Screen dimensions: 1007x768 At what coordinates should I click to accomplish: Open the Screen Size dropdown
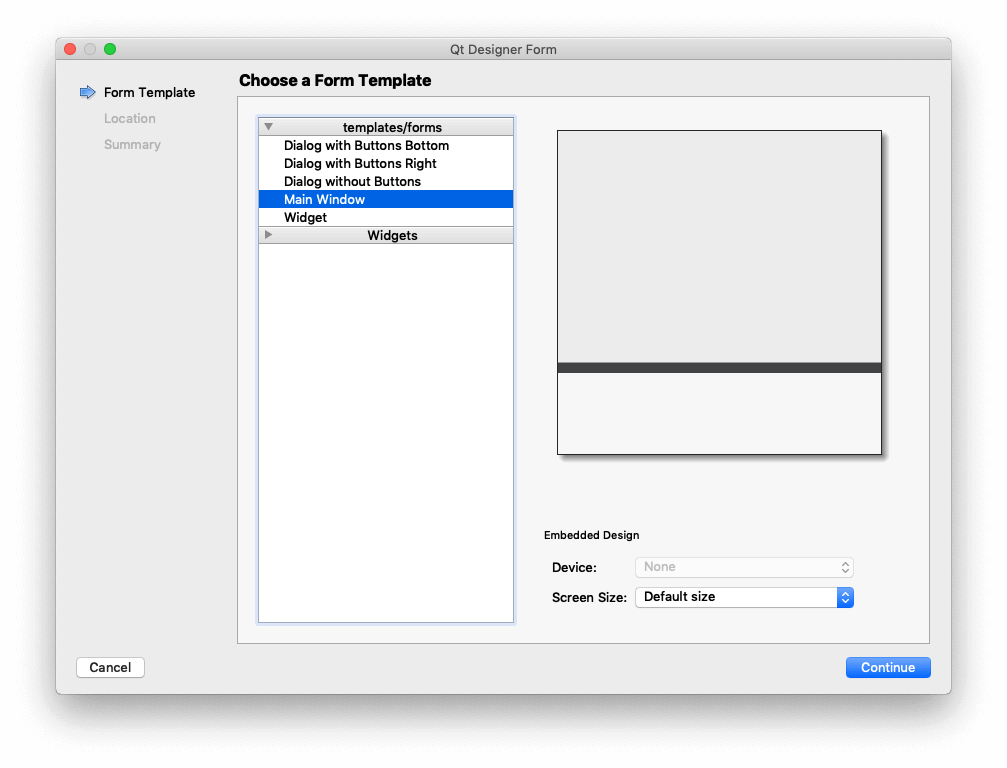click(744, 597)
